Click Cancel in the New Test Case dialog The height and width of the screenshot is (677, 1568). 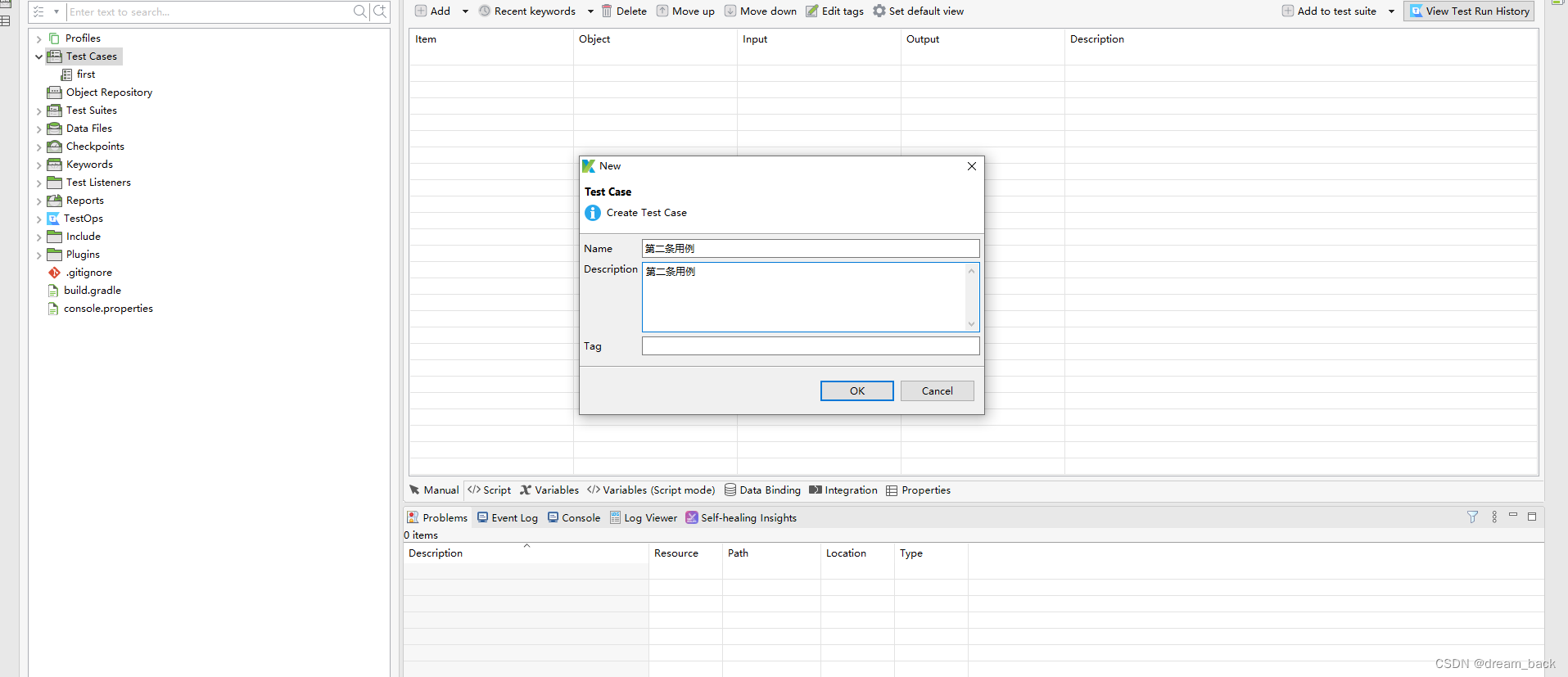[937, 391]
